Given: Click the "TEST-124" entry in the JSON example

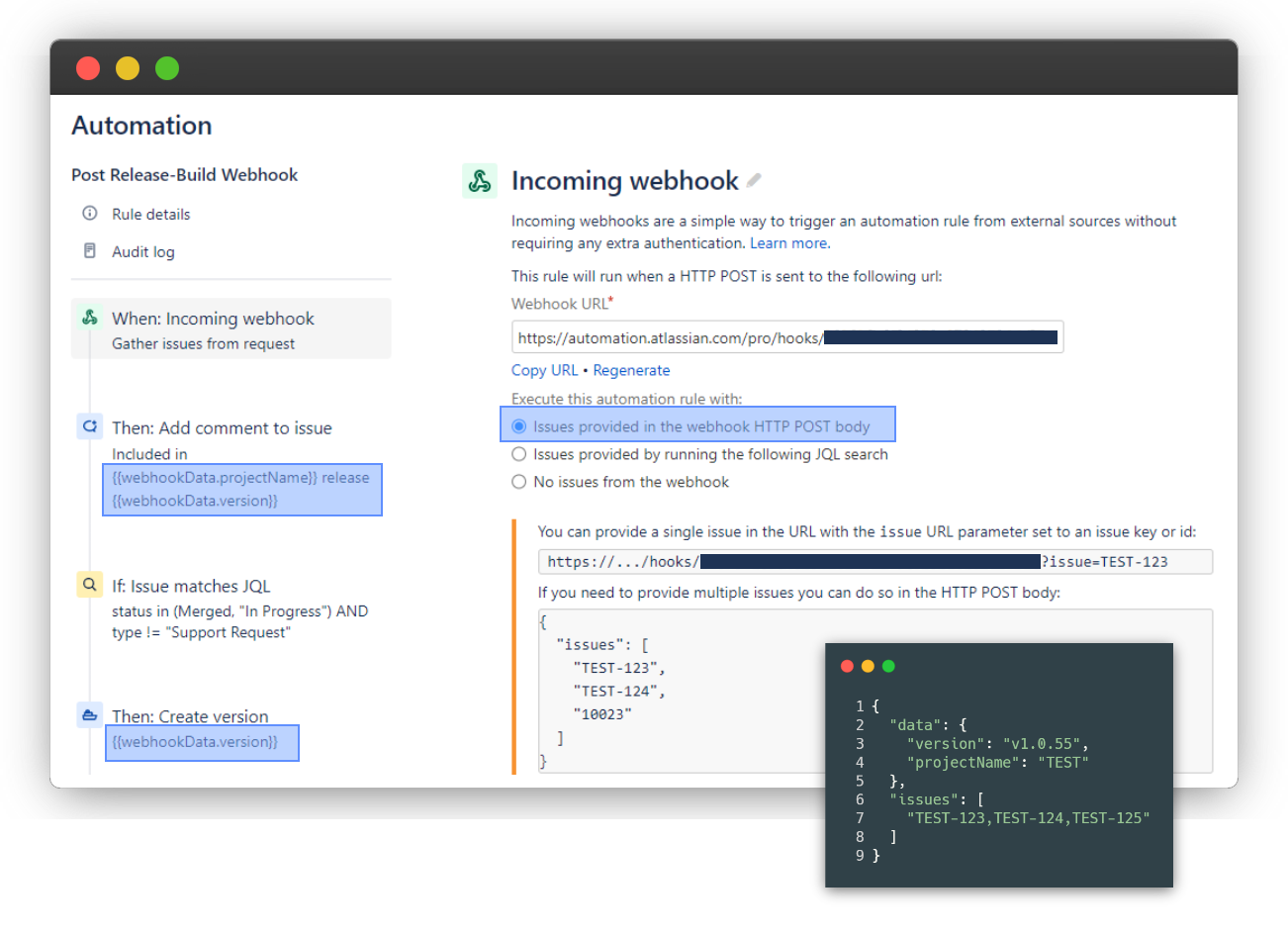Looking at the screenshot, I should (619, 691).
